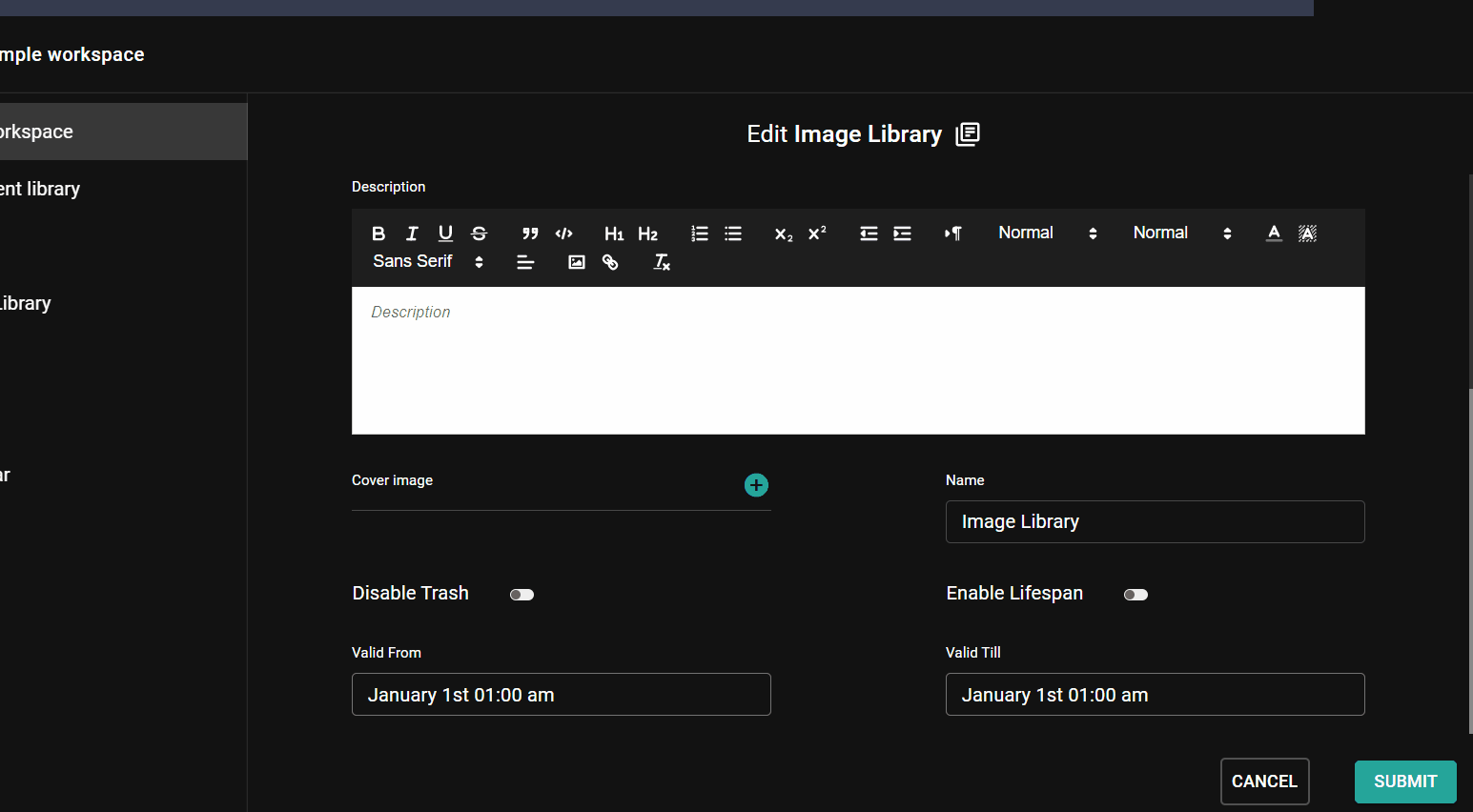The width and height of the screenshot is (1473, 812).
Task: Click the library icon beside Edit Image Library
Action: [x=968, y=134]
